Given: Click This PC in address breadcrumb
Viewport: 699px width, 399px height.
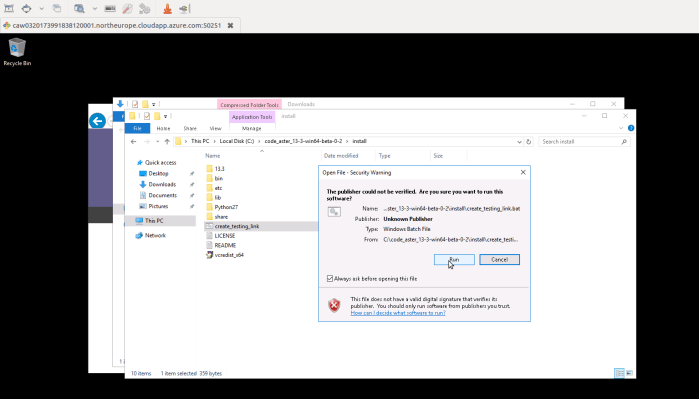Looking at the screenshot, I should [x=200, y=141].
